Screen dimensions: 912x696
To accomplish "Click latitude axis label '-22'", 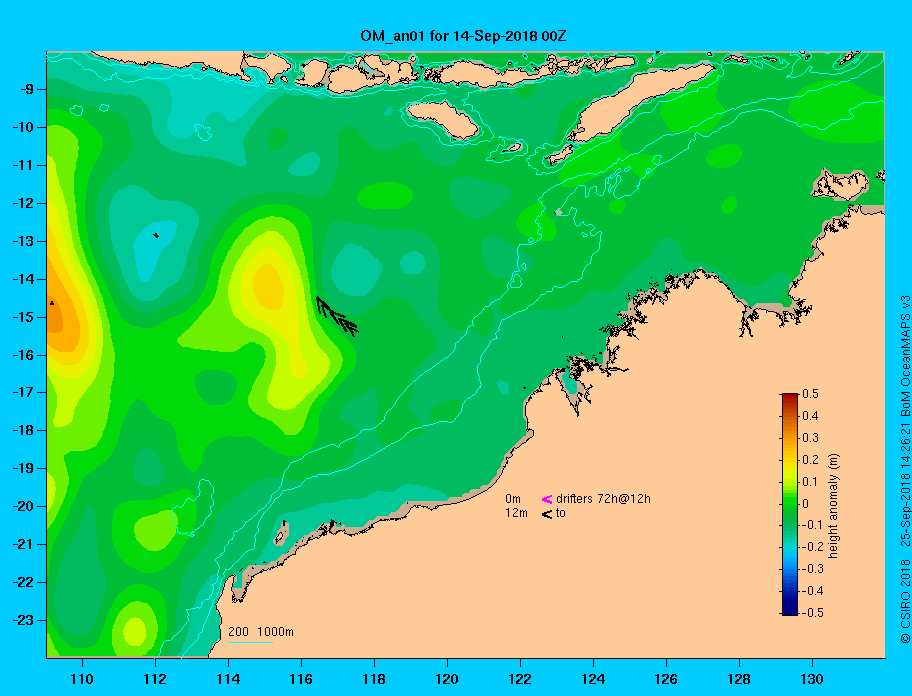I will click(x=23, y=582).
